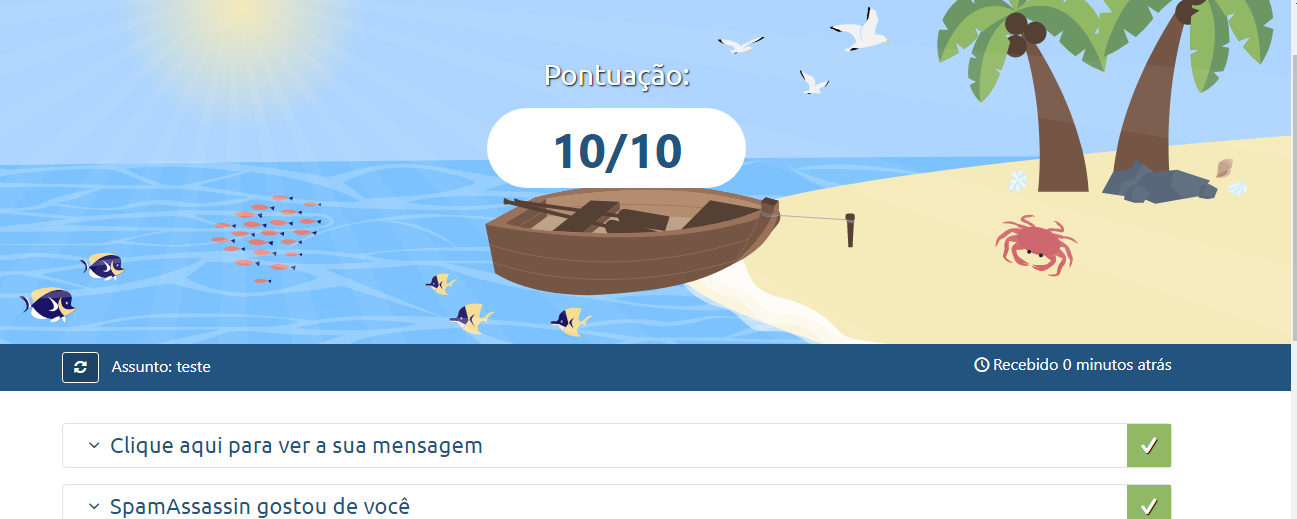The width and height of the screenshot is (1297, 519).
Task: Click the blue fish at the far left
Action: 48,304
